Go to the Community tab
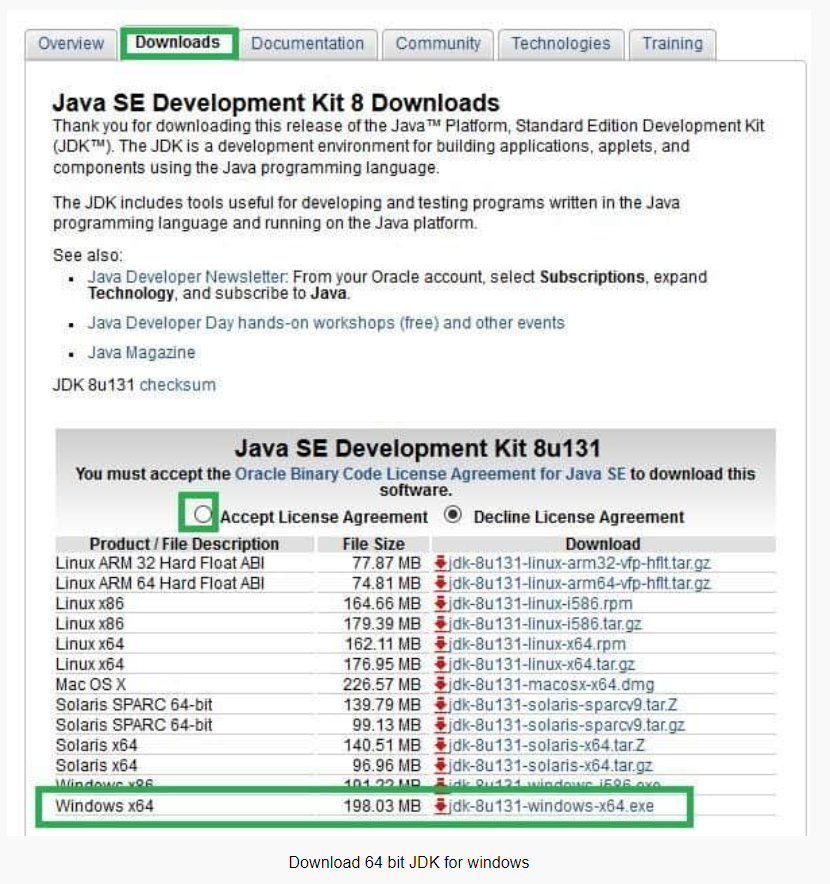 (x=438, y=43)
